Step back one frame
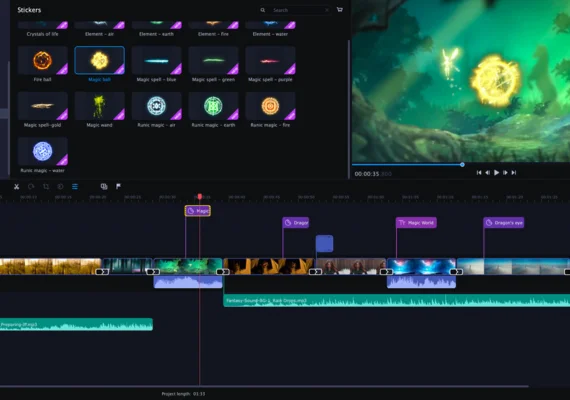The width and height of the screenshot is (570, 400). tap(487, 173)
